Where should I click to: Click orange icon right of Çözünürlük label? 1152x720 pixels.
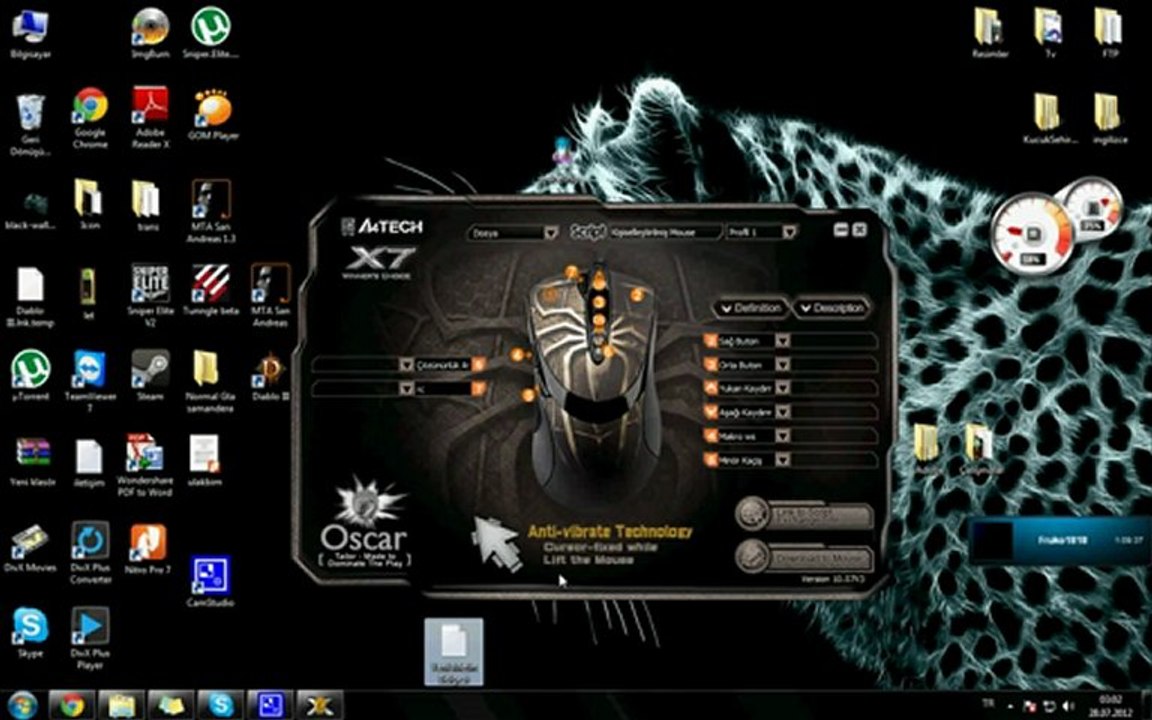(478, 364)
